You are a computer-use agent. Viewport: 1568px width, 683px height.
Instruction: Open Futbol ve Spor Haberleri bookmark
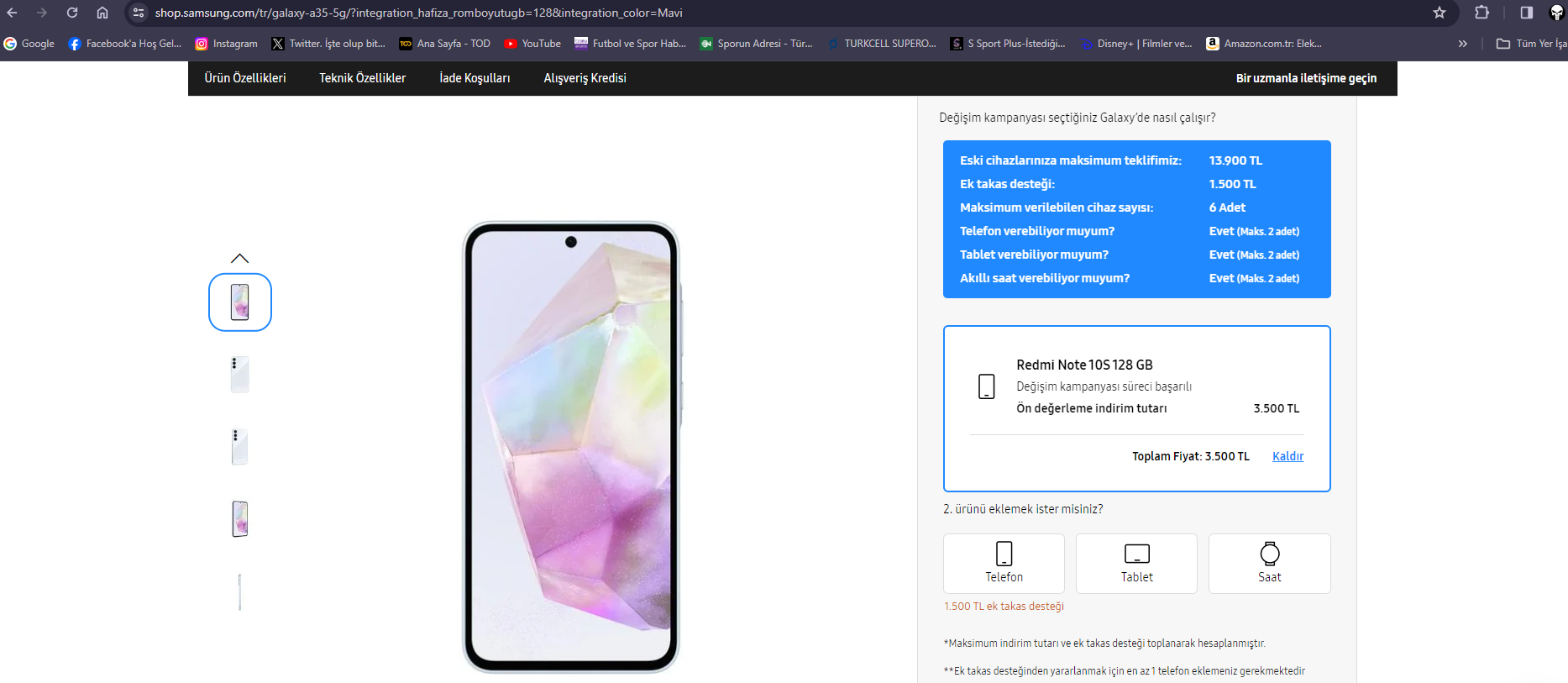coord(631,44)
